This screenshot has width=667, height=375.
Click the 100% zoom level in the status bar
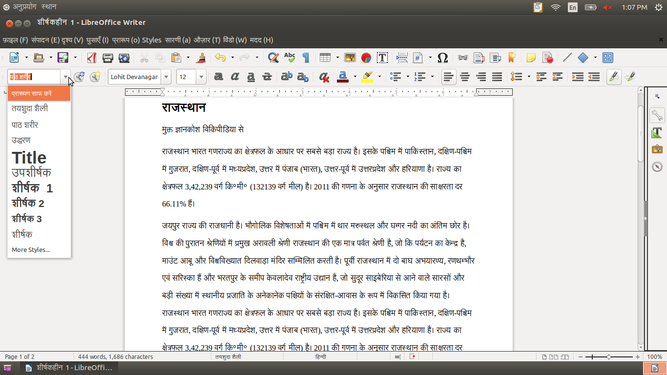tap(654, 357)
